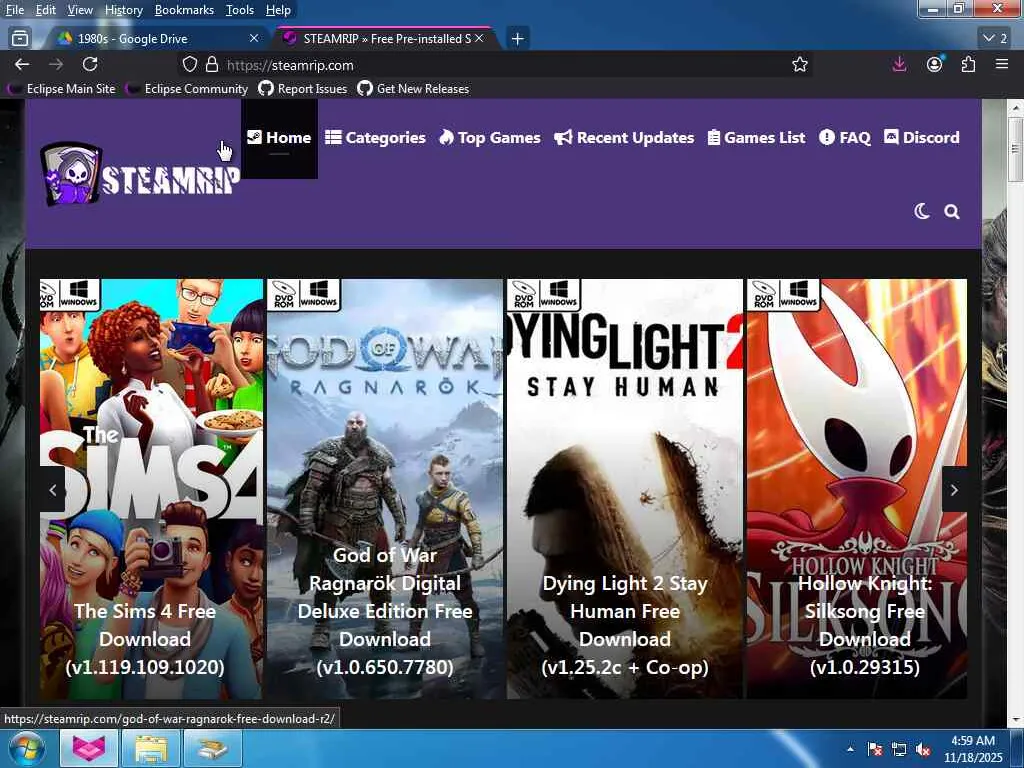Open the browser hamburger menu
The height and width of the screenshot is (768, 1024).
pyautogui.click(x=1002, y=64)
